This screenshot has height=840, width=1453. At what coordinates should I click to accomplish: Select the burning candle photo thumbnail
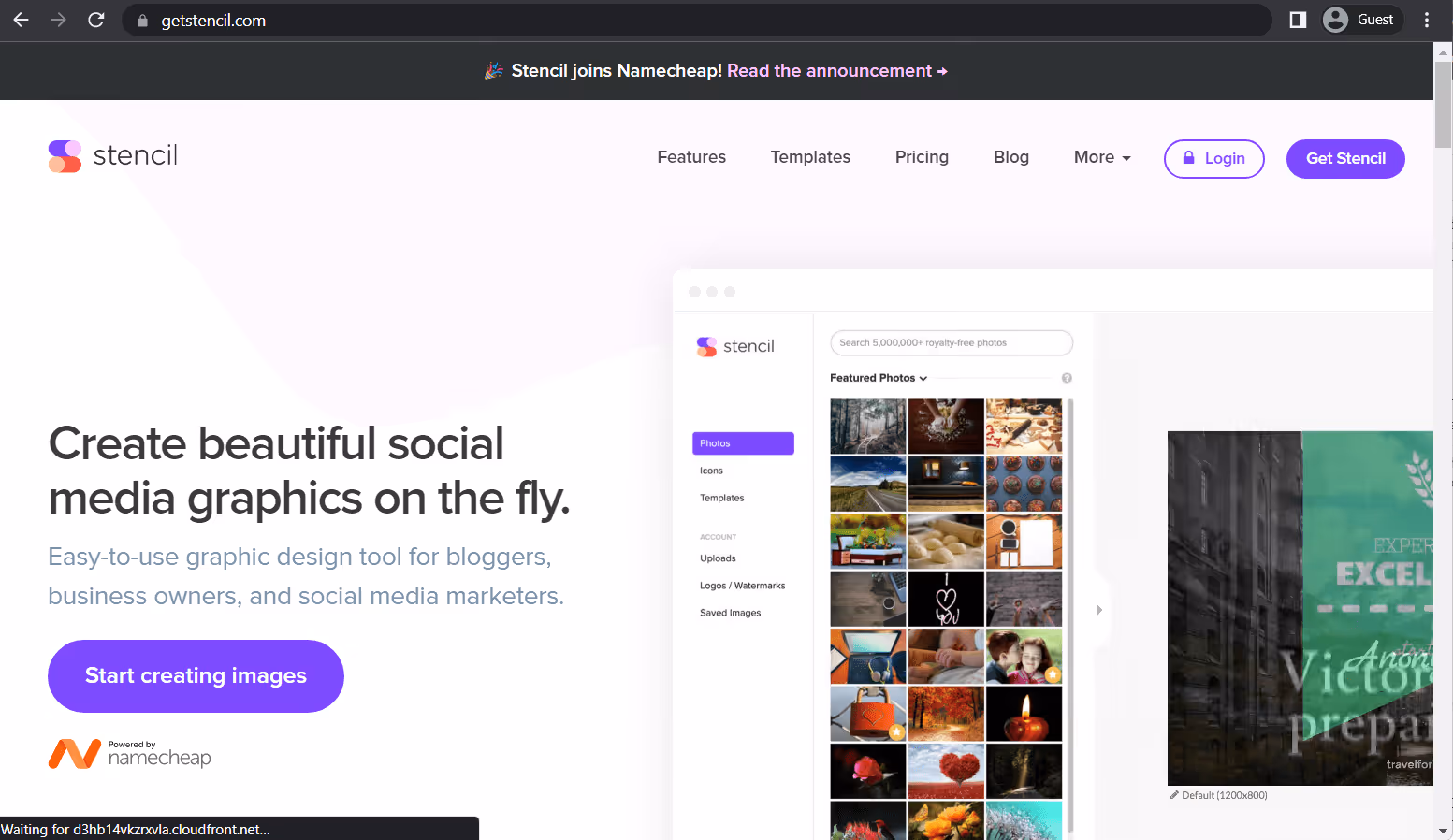(1024, 714)
